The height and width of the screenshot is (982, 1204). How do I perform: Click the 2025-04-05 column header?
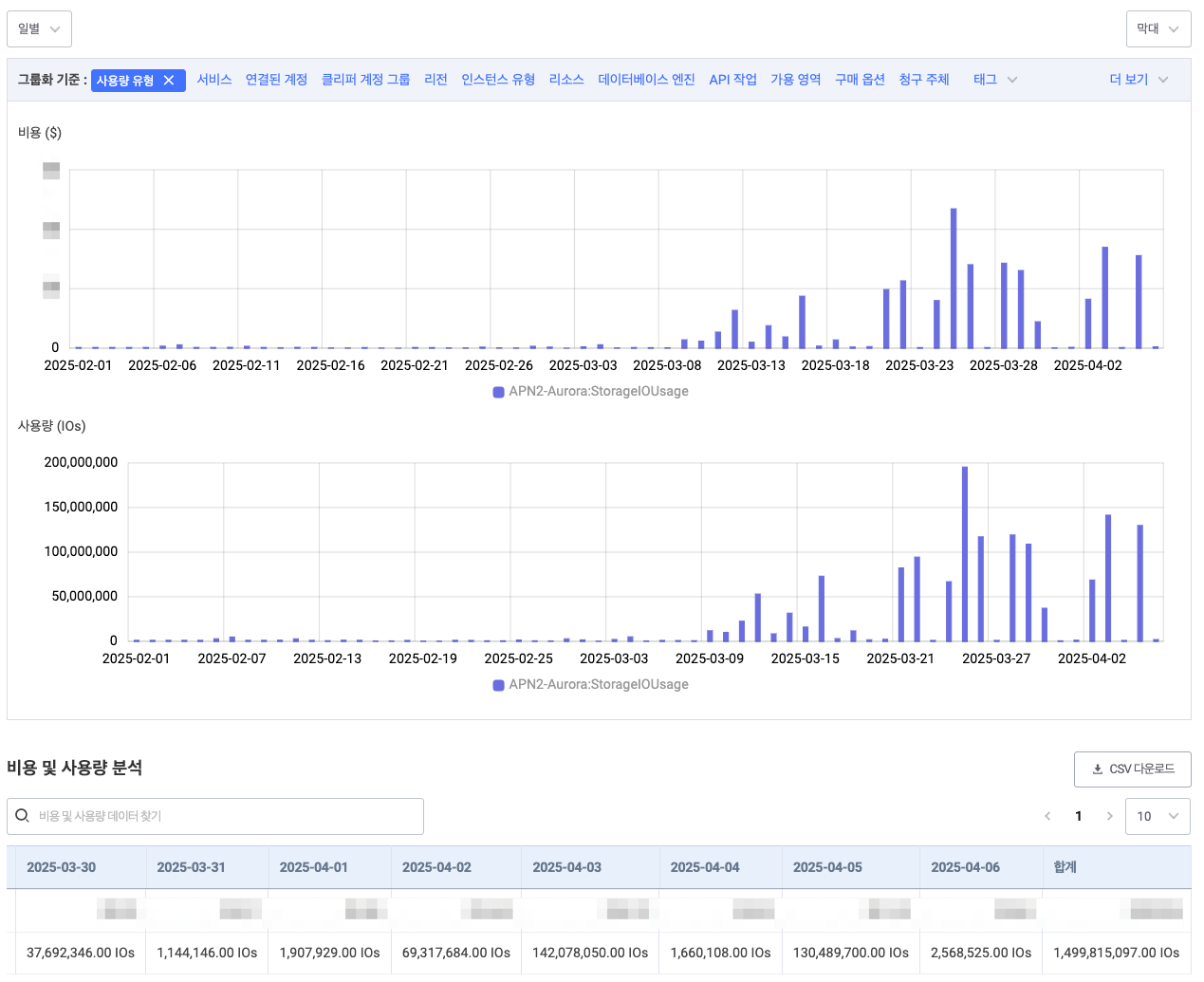[x=851, y=867]
